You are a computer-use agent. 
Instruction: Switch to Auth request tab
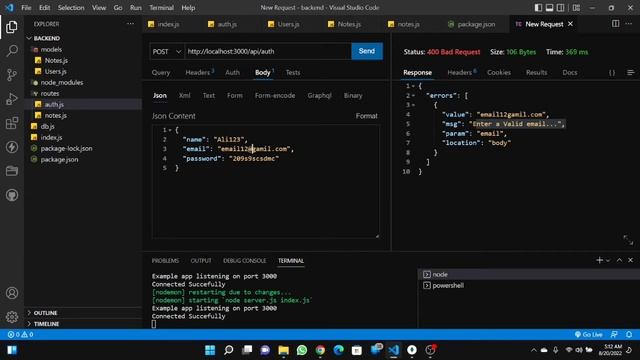coord(232,73)
